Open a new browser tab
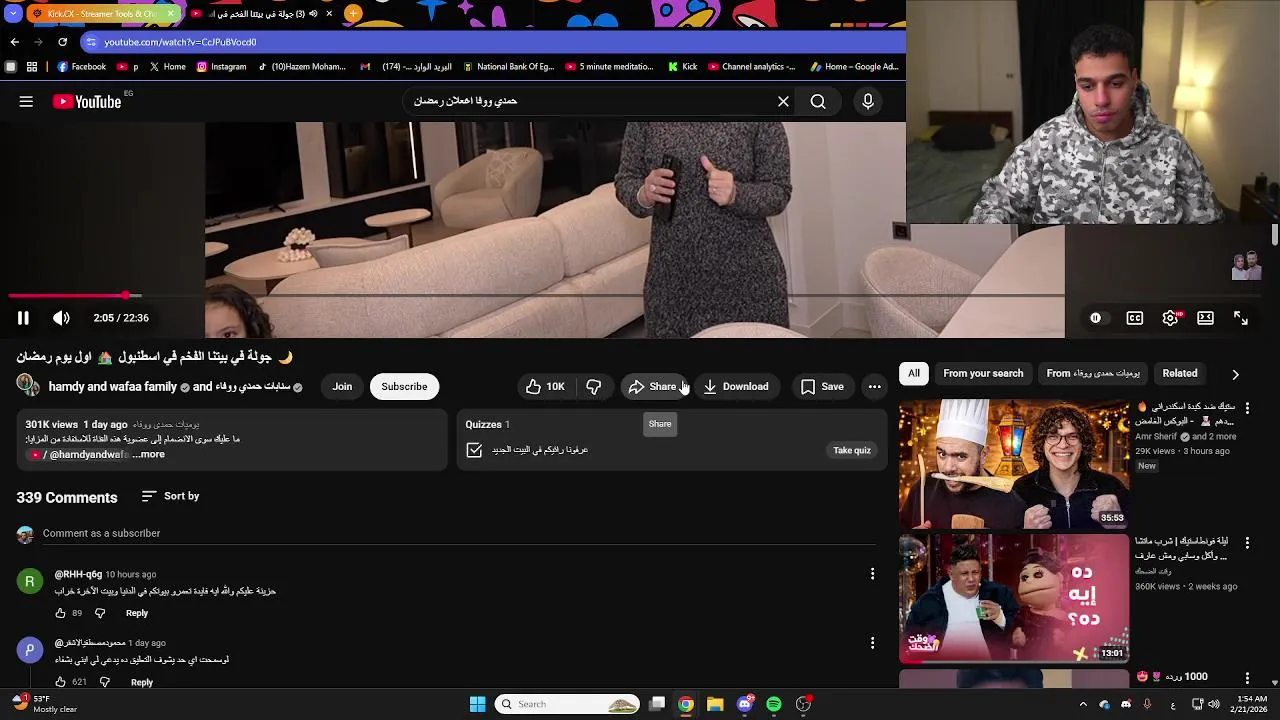Screen dimensions: 1280x720 pyautogui.click(x=353, y=14)
